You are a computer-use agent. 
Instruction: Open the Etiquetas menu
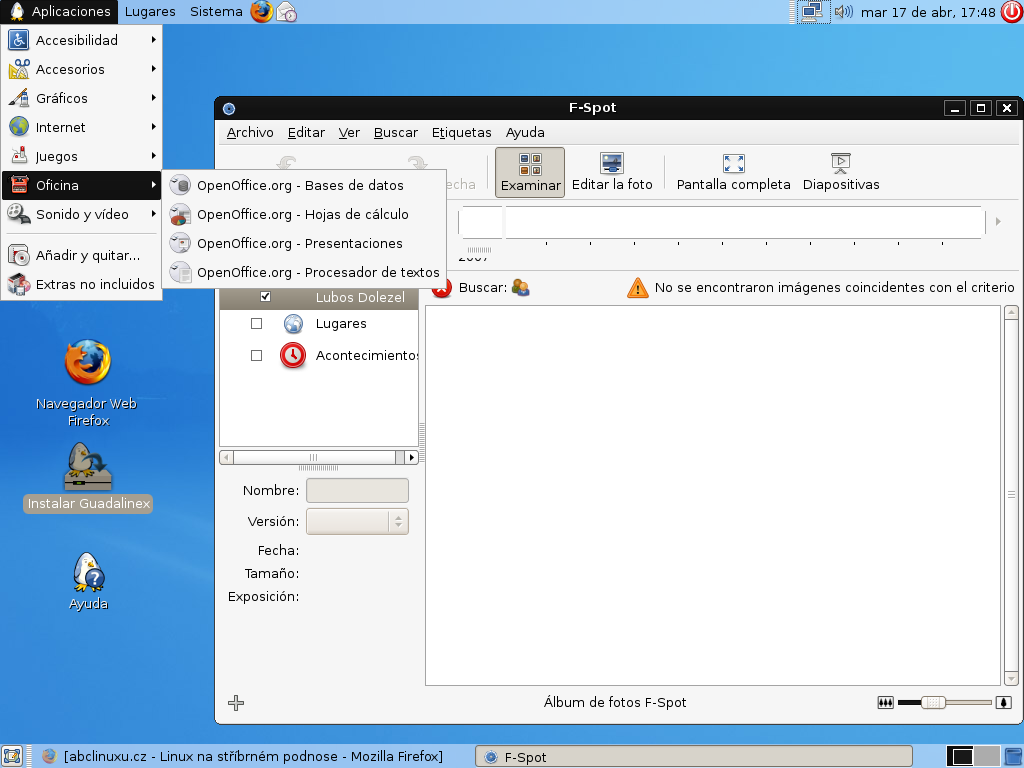click(462, 133)
